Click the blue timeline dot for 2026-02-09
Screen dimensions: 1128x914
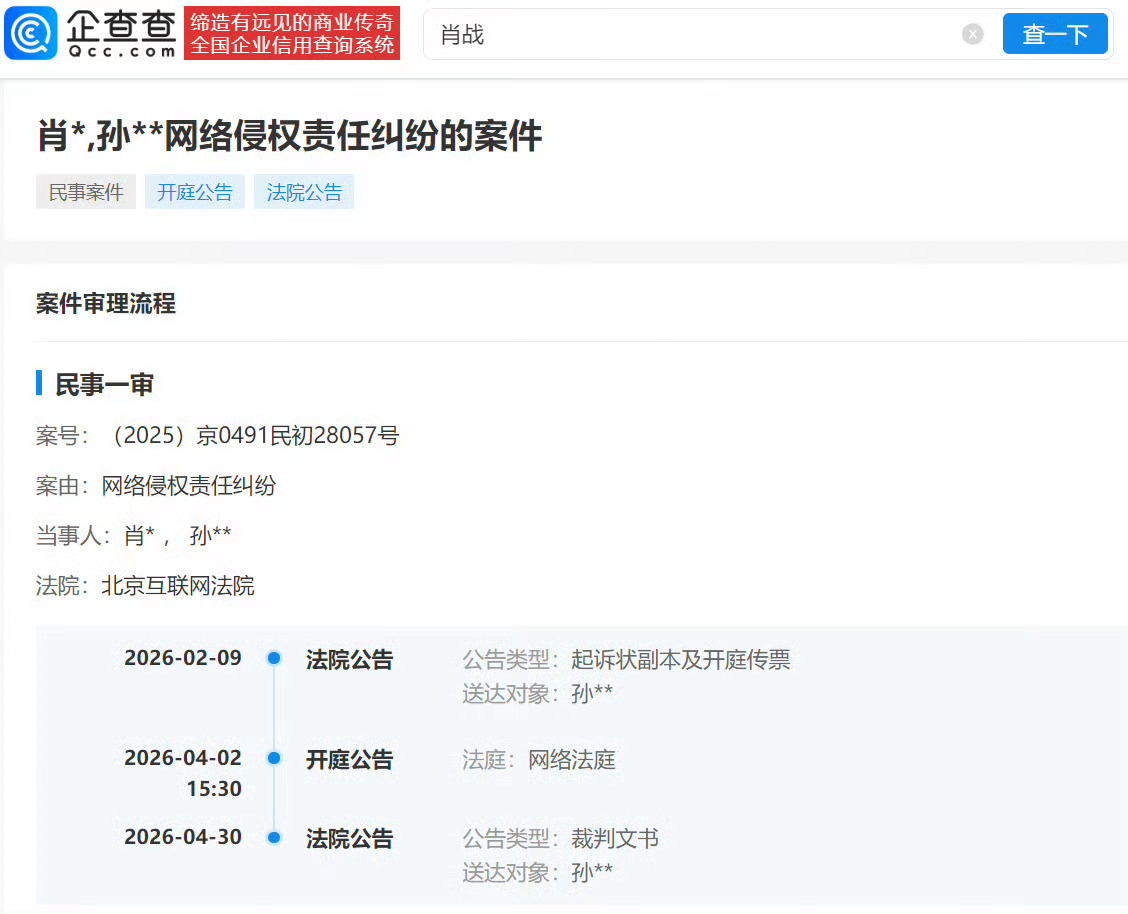pyautogui.click(x=273, y=658)
